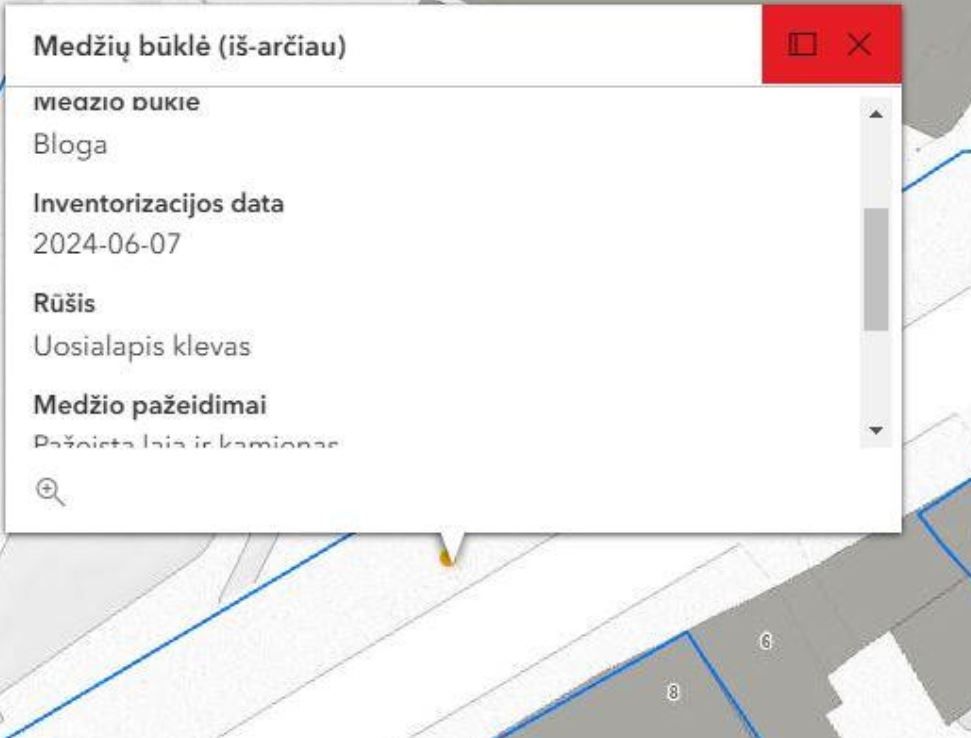The width and height of the screenshot is (971, 738).
Task: Select building number 8 on map
Action: coord(673,692)
